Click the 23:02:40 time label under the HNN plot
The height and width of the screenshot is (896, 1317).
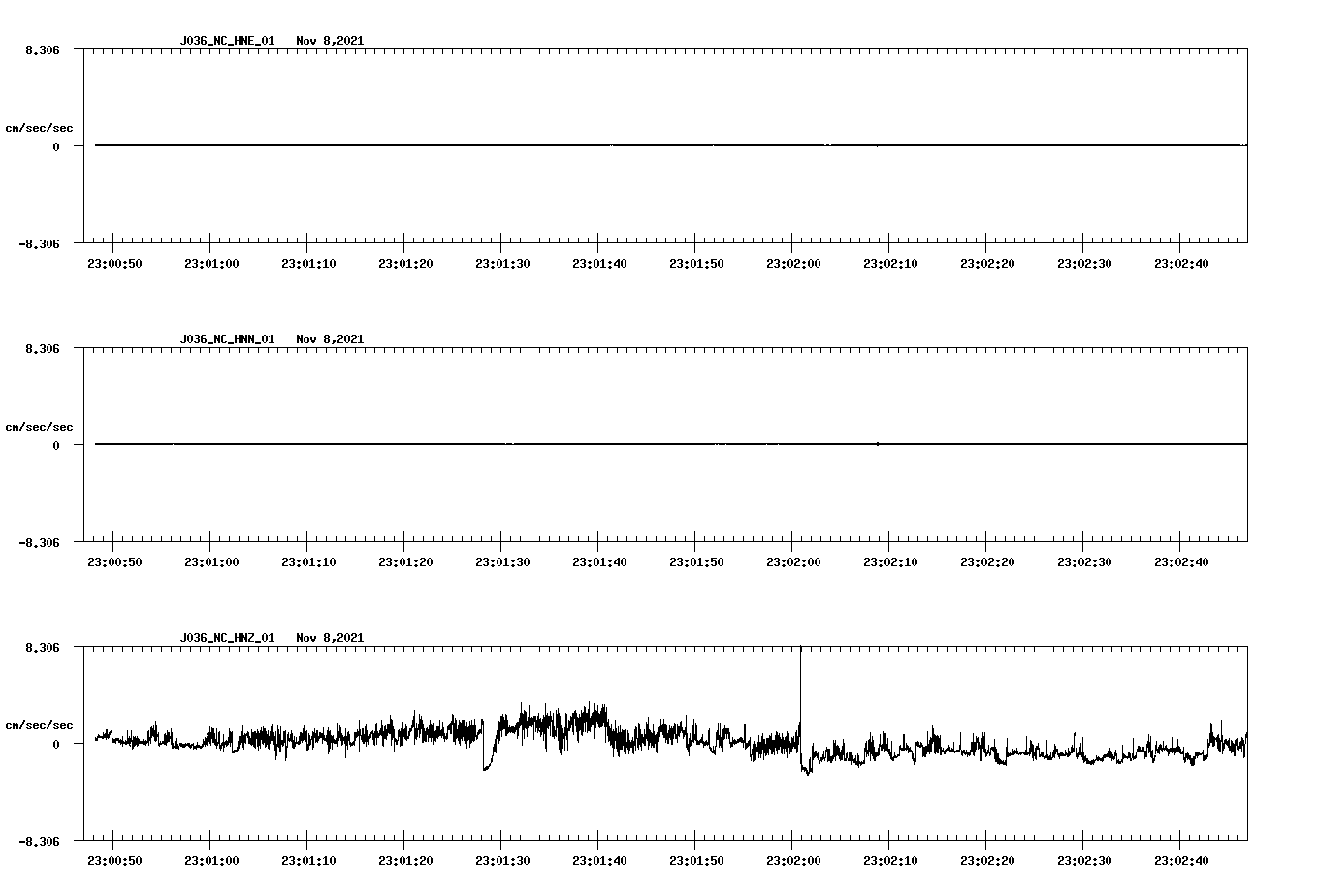(x=1181, y=562)
